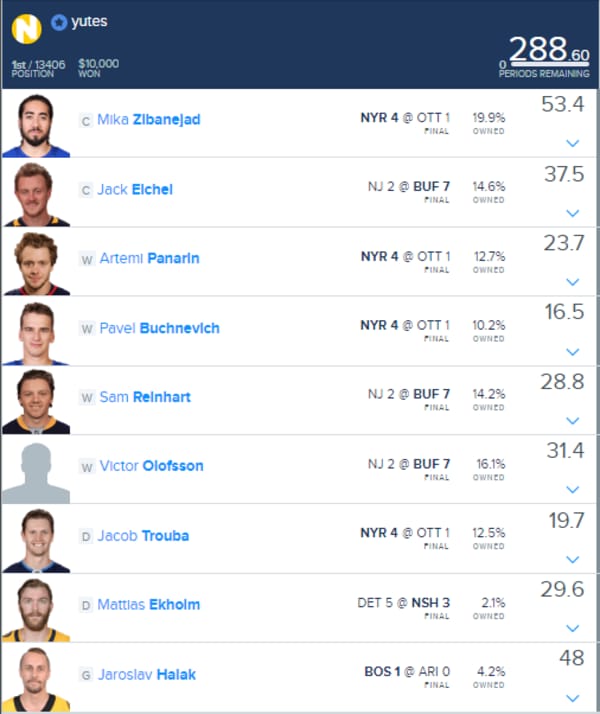Expand Sam Reinhart's stats chevron

tap(572, 420)
